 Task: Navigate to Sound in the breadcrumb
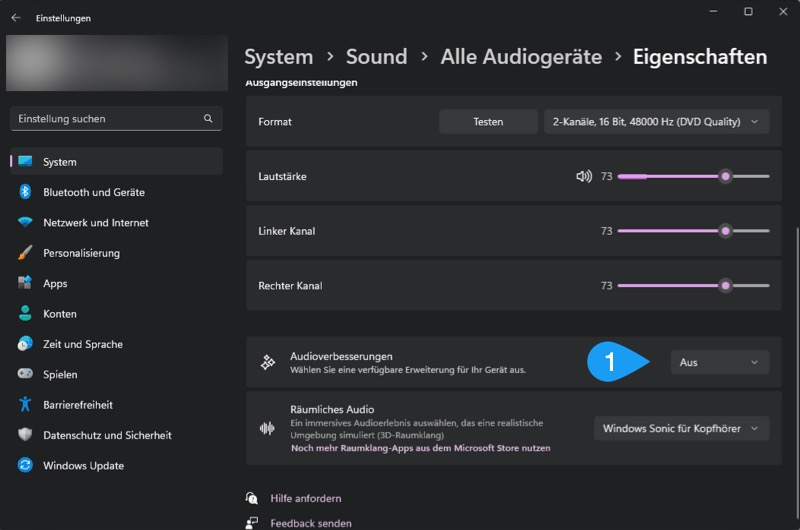[x=376, y=57]
